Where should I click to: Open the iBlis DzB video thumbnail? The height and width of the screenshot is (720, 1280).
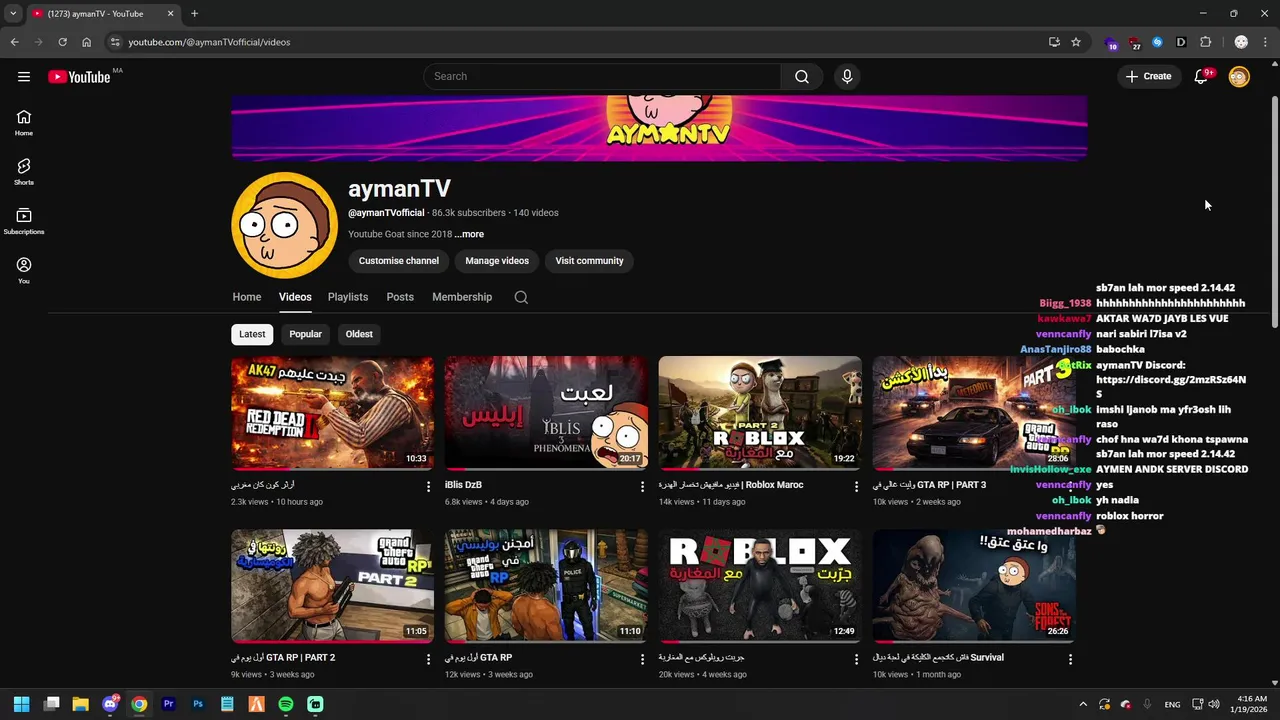click(x=546, y=413)
